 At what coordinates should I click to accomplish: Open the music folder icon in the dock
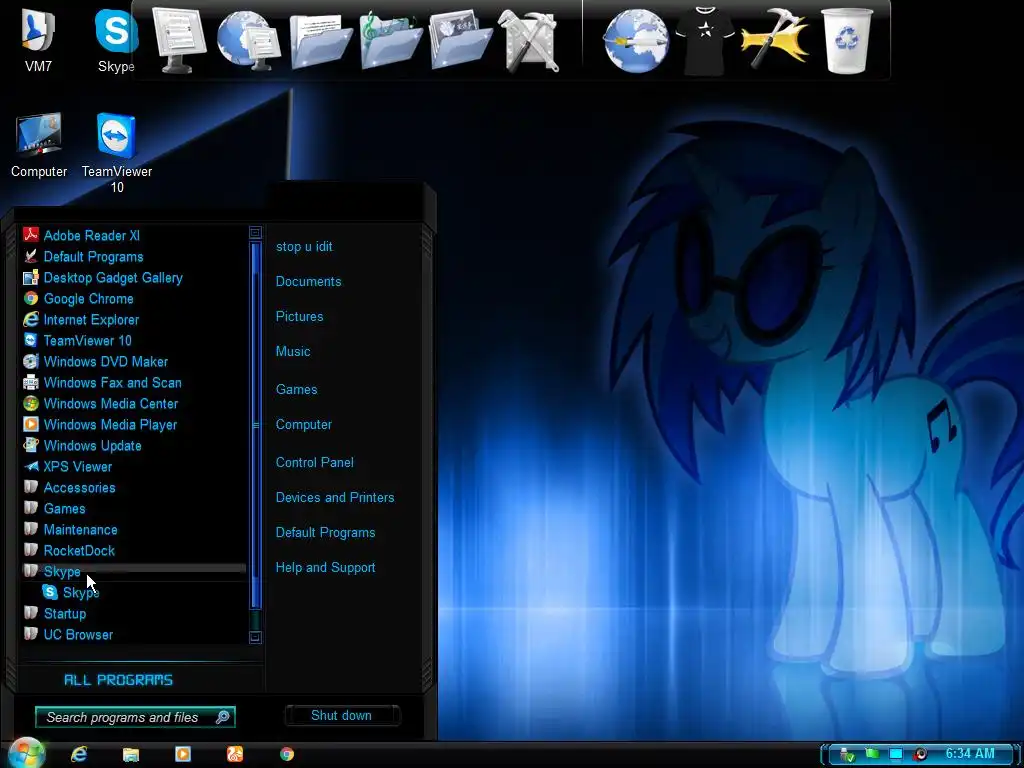pos(391,40)
